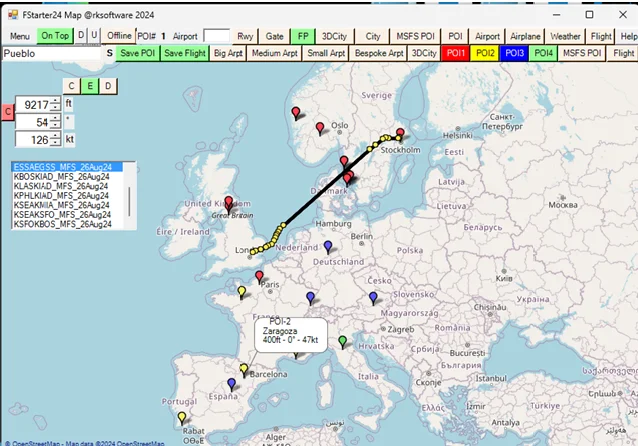Toggle Small Arpt filter
Image resolution: width=638 pixels, height=446 pixels.
326,53
